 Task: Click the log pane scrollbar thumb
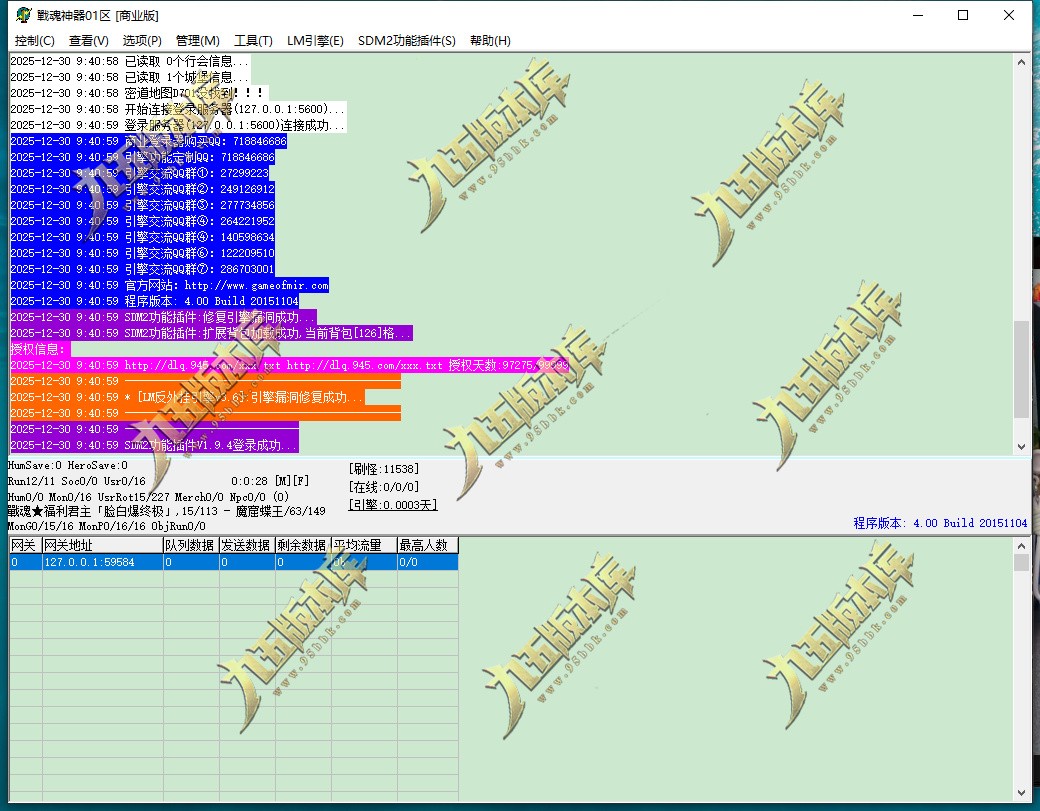[1021, 369]
